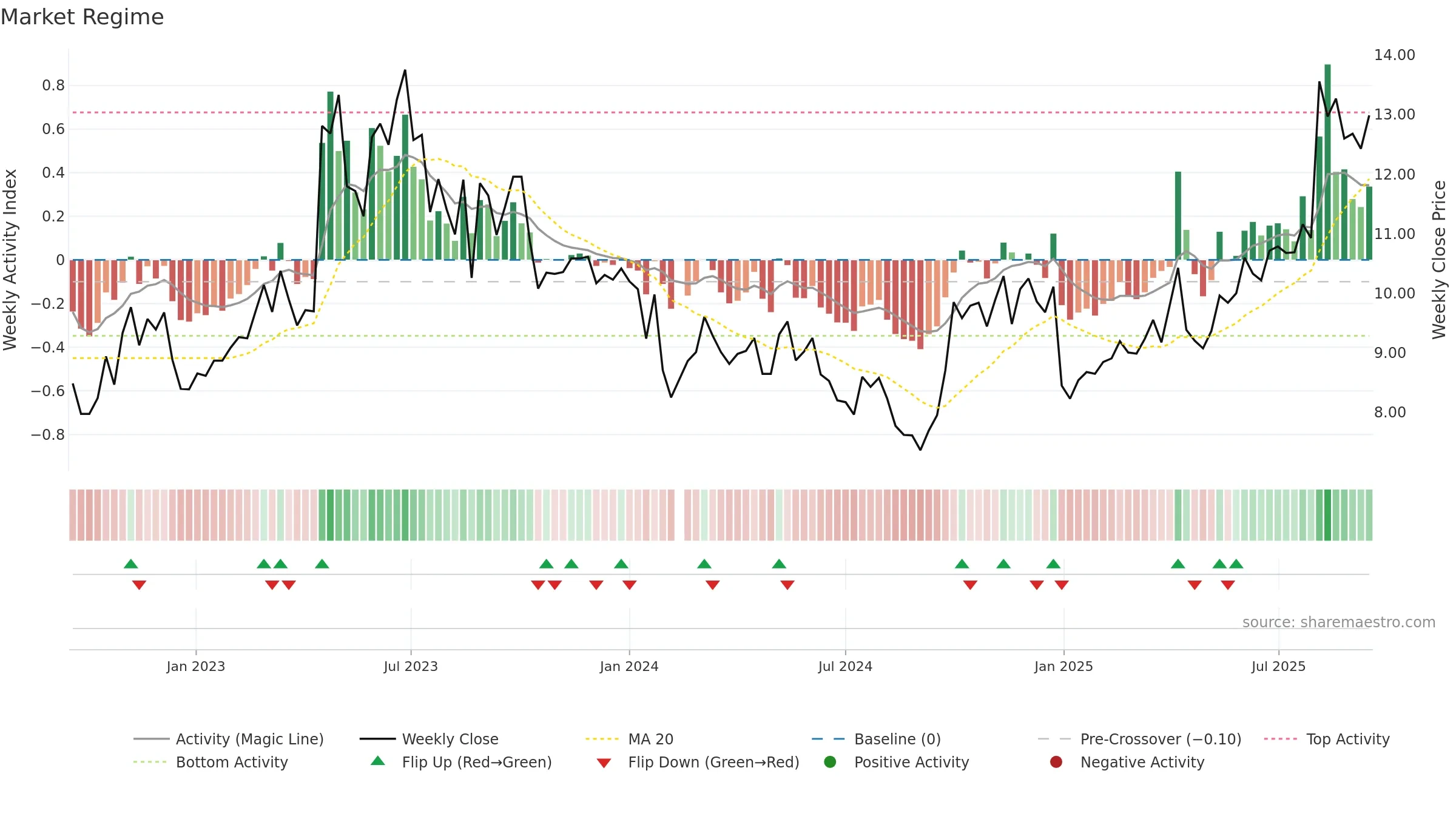Click the Jul 2024 x-axis label
The height and width of the screenshot is (819, 1456).
[845, 666]
